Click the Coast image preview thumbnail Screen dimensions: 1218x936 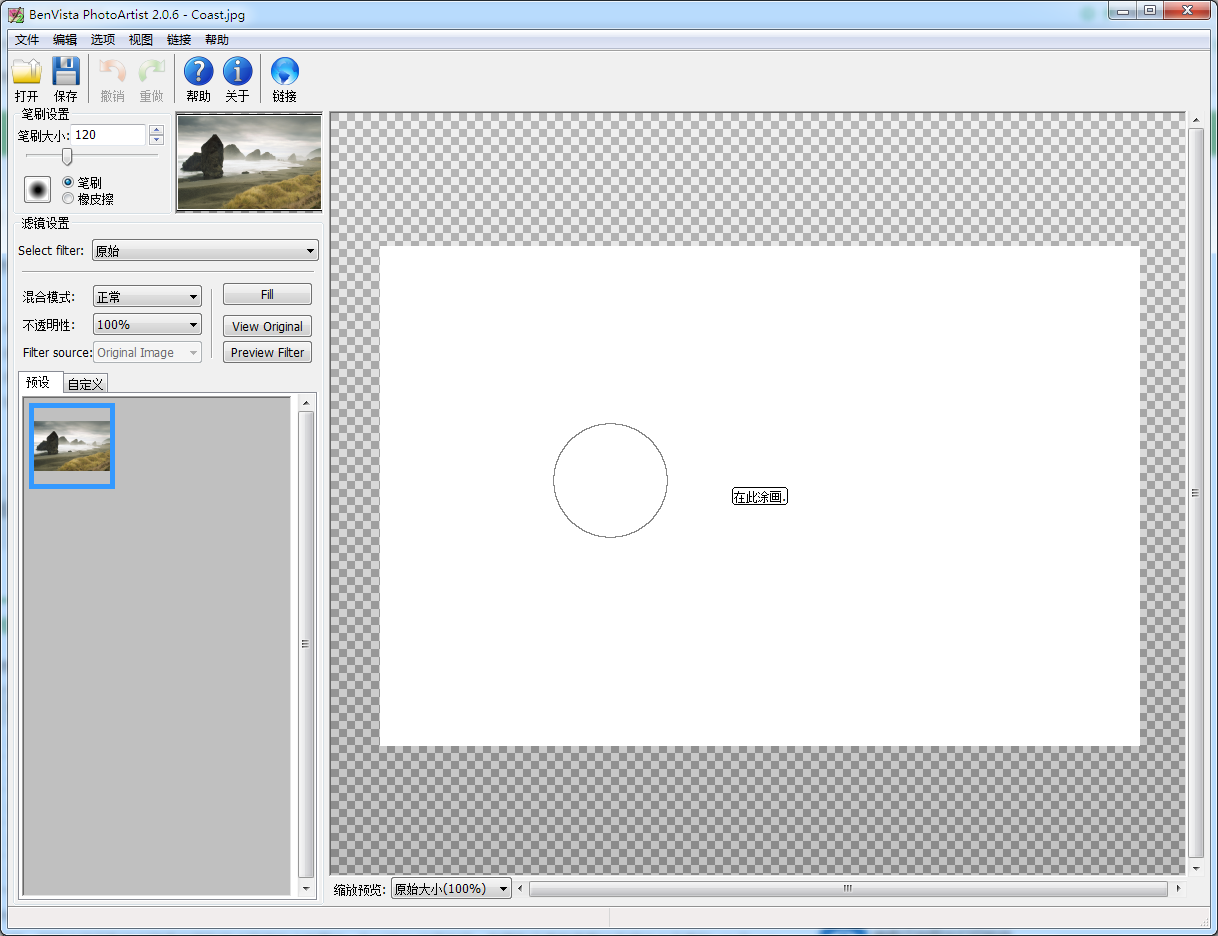[x=250, y=162]
